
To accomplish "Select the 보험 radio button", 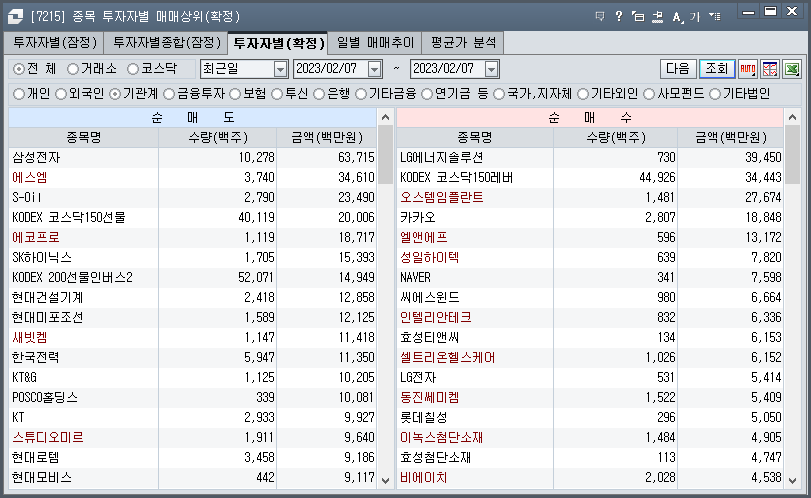I will click(x=235, y=94).
